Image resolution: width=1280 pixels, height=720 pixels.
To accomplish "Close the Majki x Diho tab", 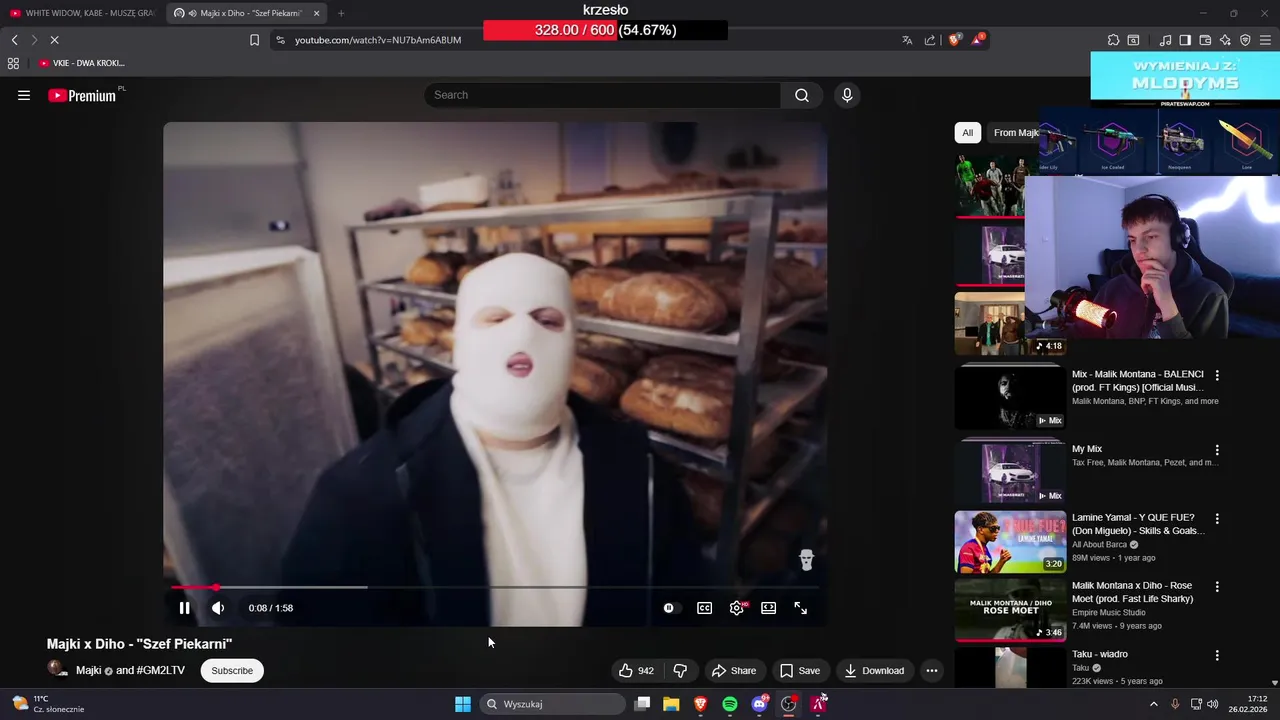I will [317, 13].
